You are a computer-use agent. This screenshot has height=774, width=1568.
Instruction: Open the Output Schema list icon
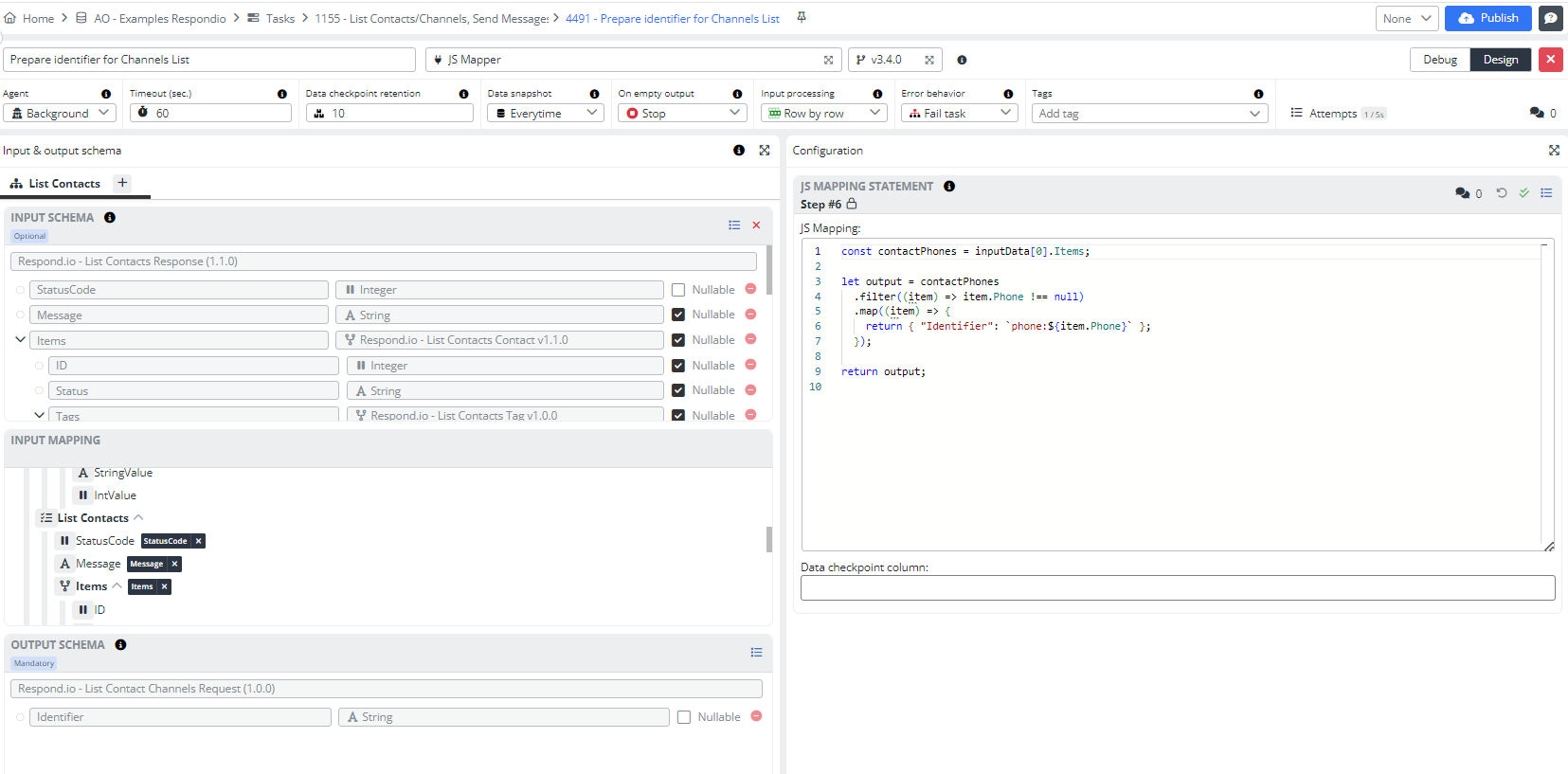click(x=756, y=653)
